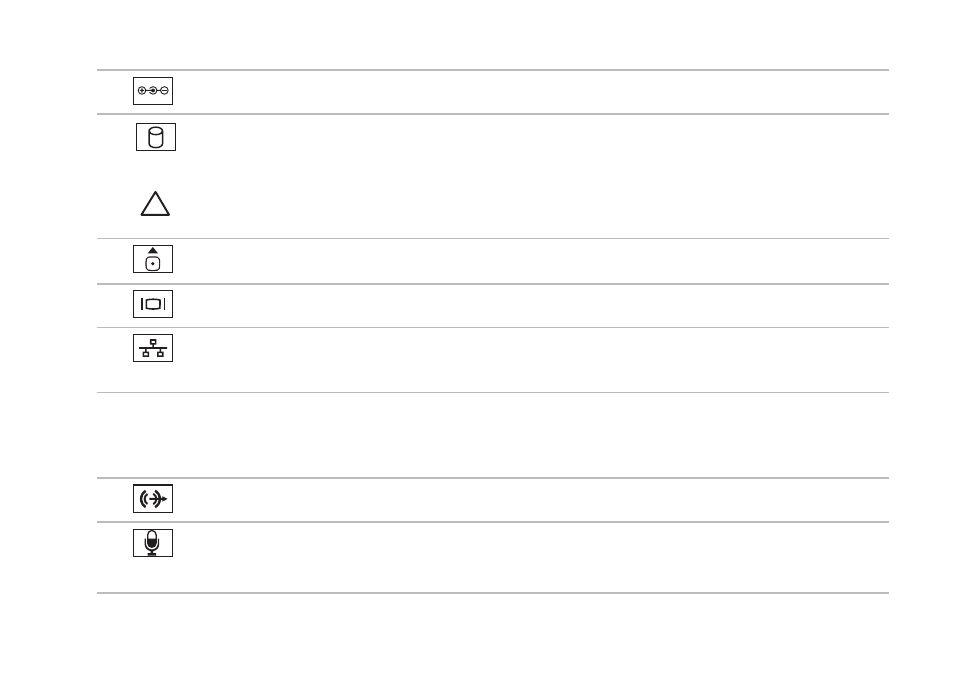Image resolution: width=953 pixels, height=676 pixels.
Task: Click the plus circle in power icon
Action: coord(142,91)
